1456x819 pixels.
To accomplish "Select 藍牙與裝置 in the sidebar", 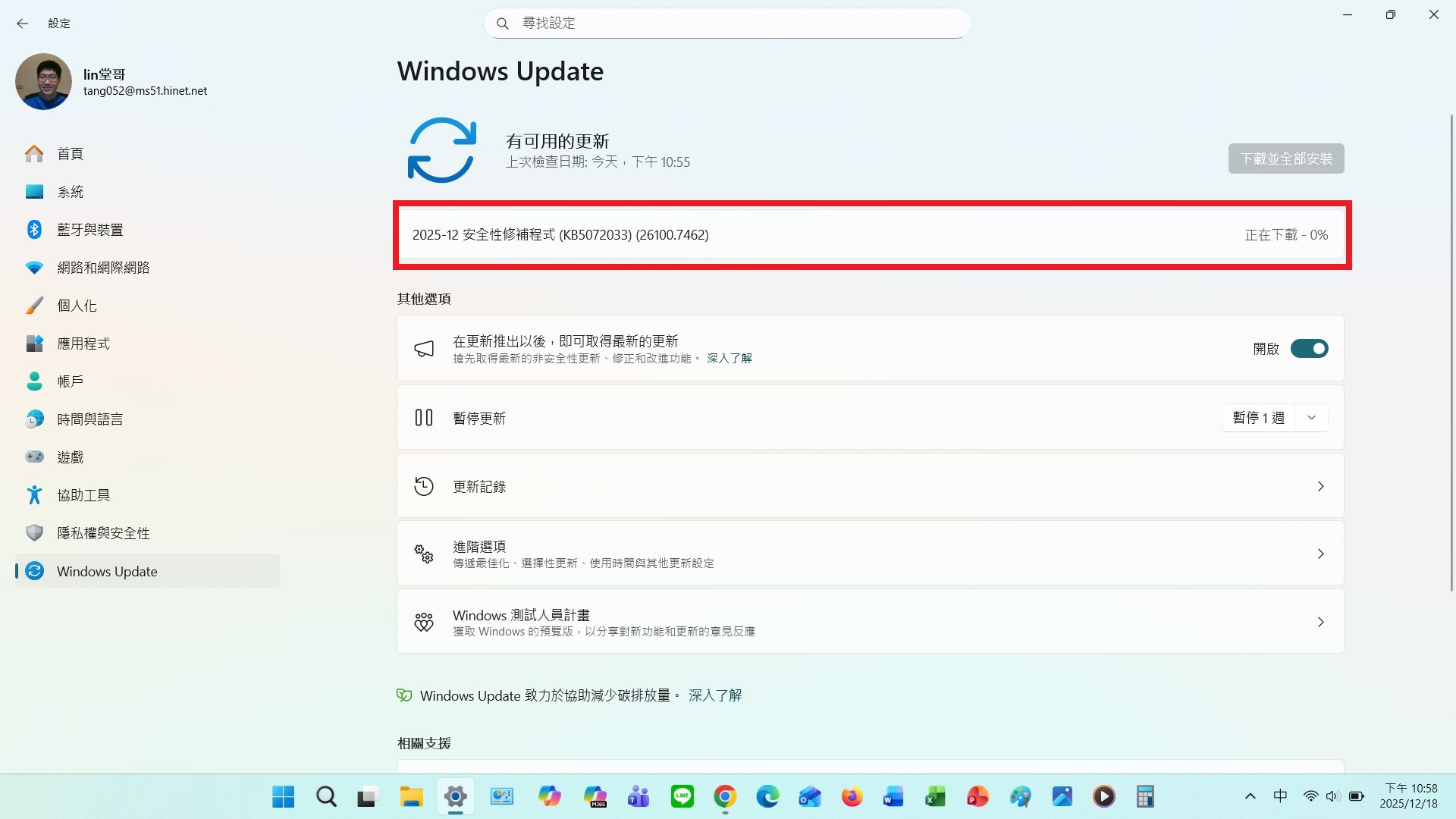I will [x=89, y=230].
